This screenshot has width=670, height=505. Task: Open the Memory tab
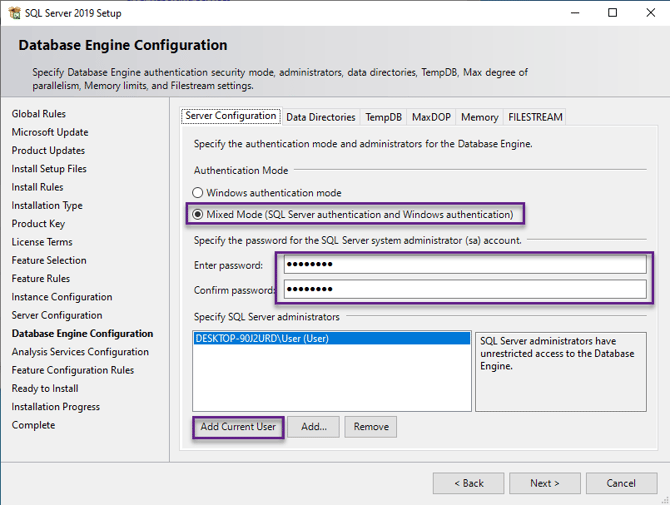point(480,117)
